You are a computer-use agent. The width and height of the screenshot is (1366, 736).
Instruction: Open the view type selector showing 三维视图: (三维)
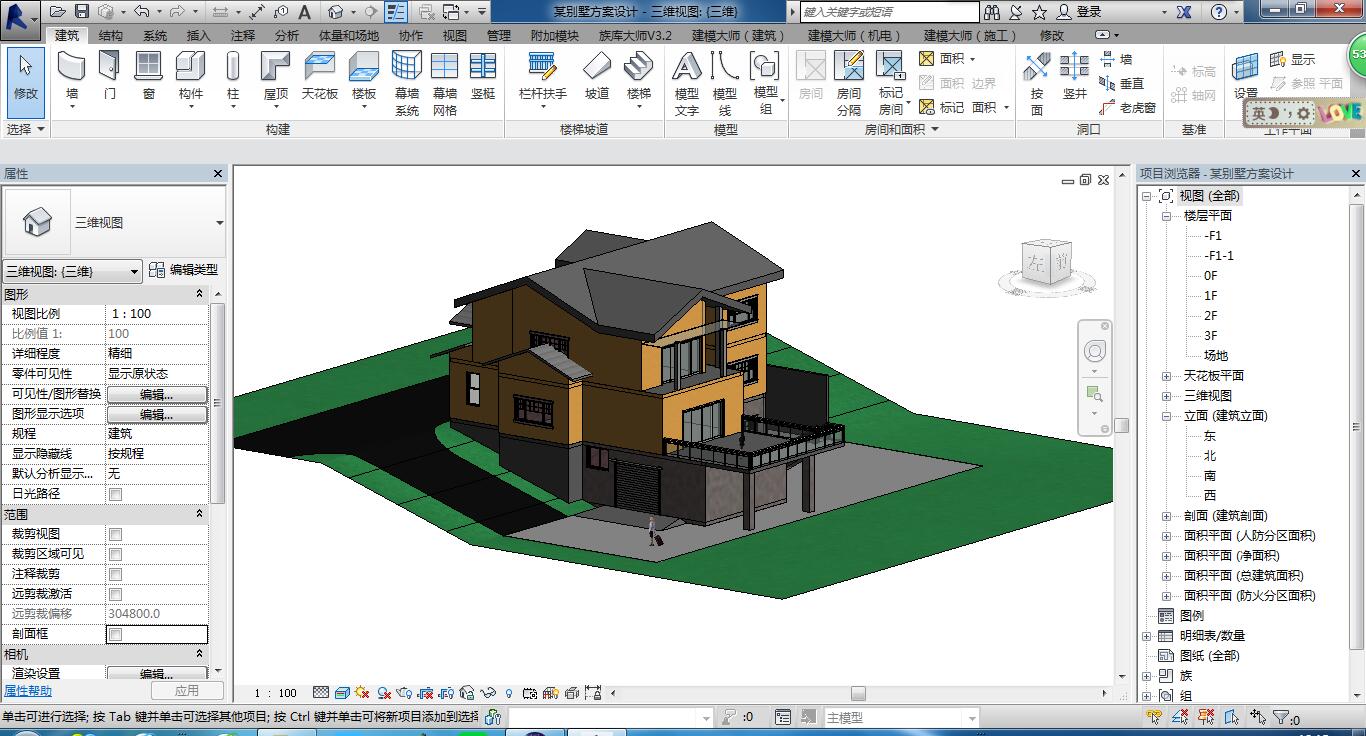(70, 270)
